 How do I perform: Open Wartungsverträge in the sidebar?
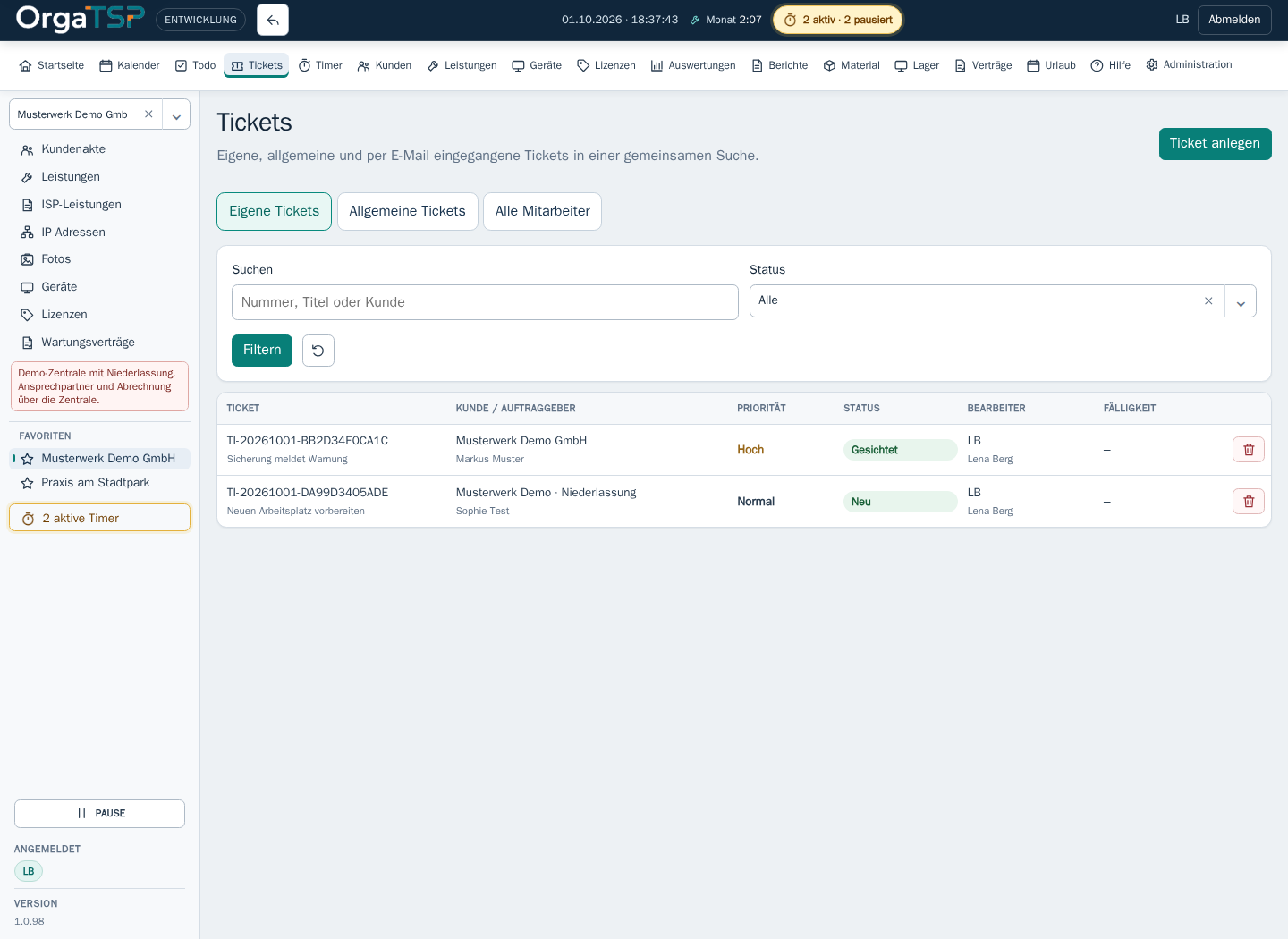coord(100,343)
